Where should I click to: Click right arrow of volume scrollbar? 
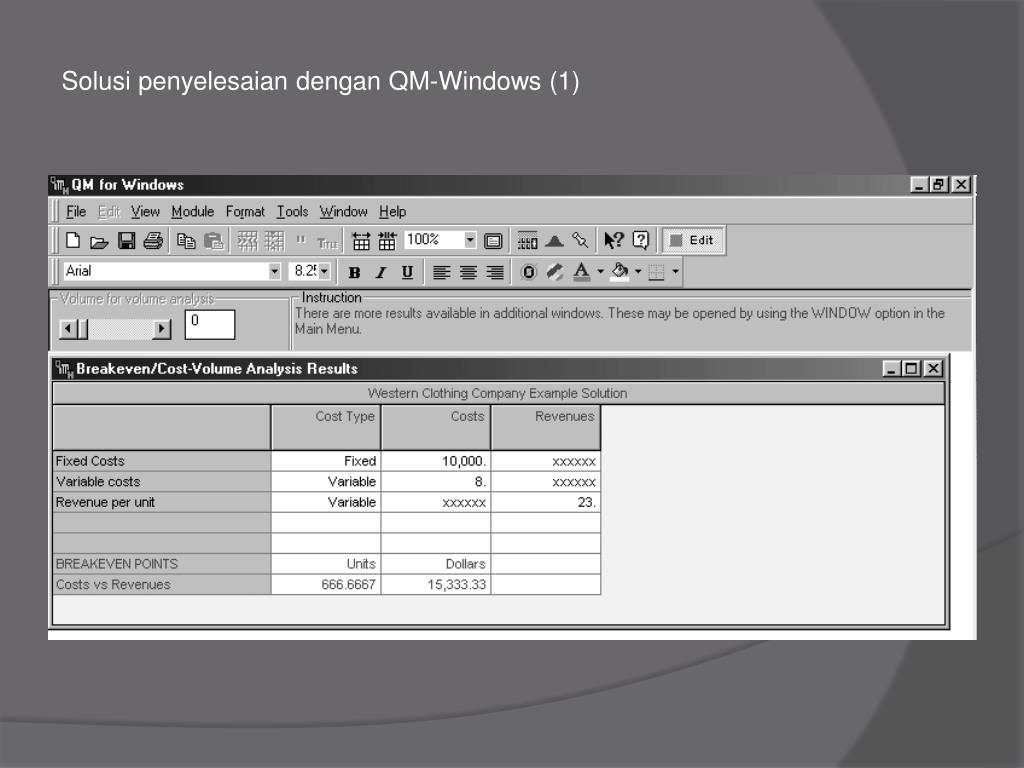pyautogui.click(x=161, y=328)
